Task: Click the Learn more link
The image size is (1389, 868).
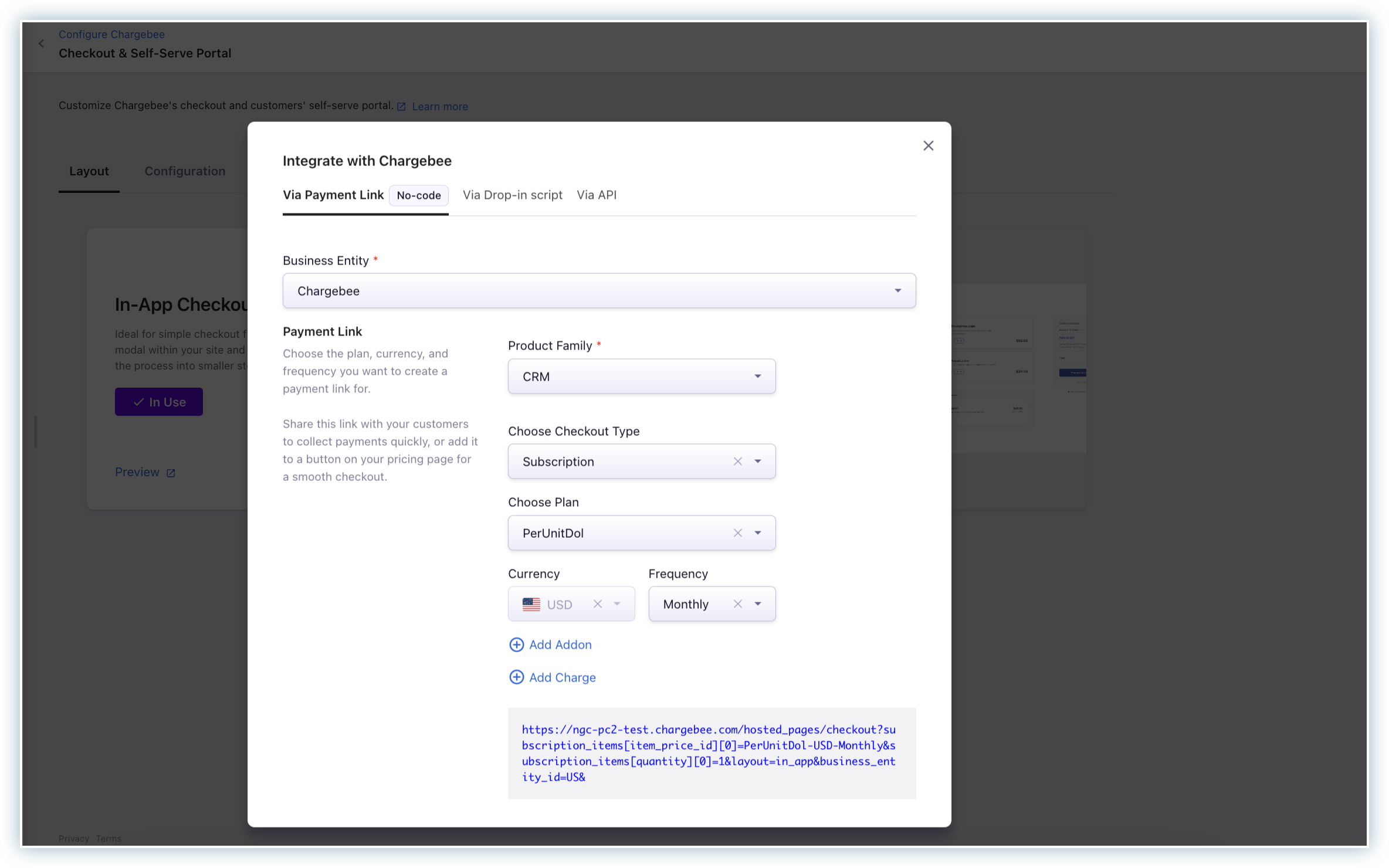Action: tap(439, 106)
